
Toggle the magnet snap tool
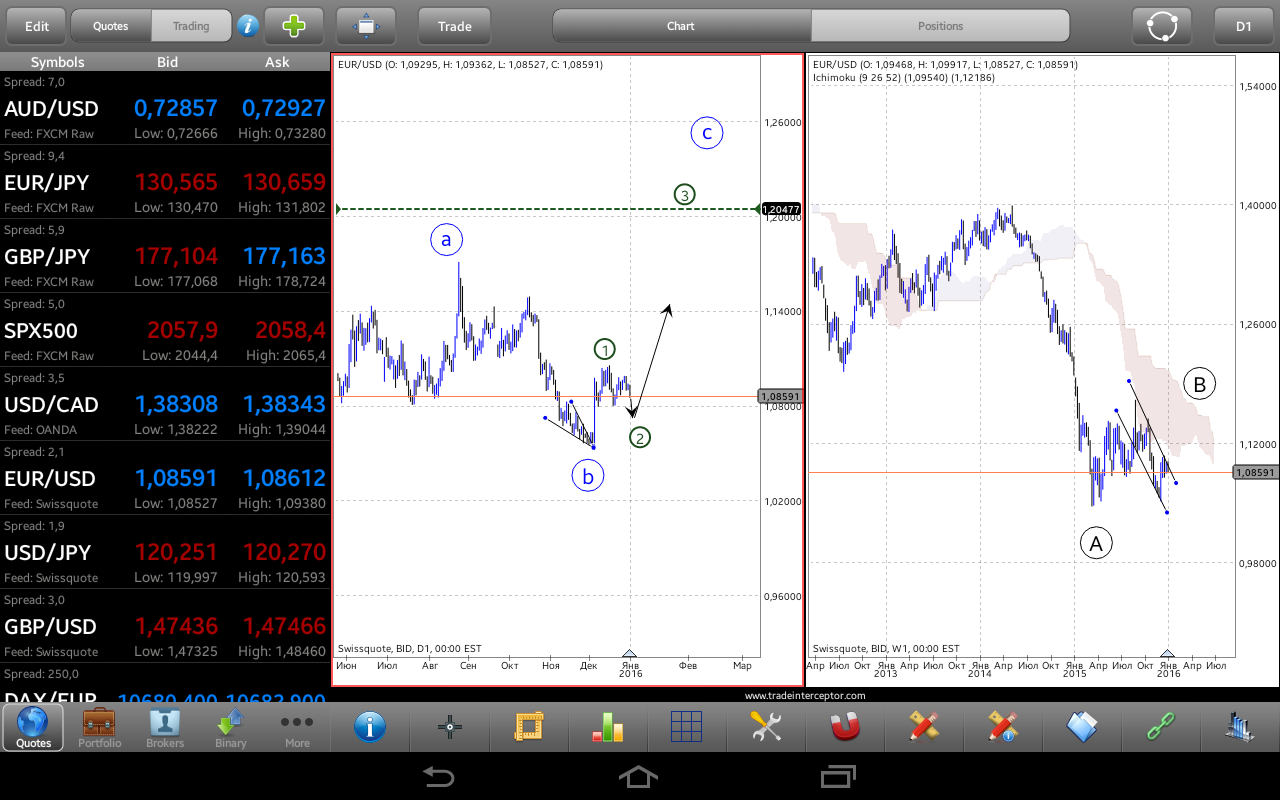(x=845, y=727)
